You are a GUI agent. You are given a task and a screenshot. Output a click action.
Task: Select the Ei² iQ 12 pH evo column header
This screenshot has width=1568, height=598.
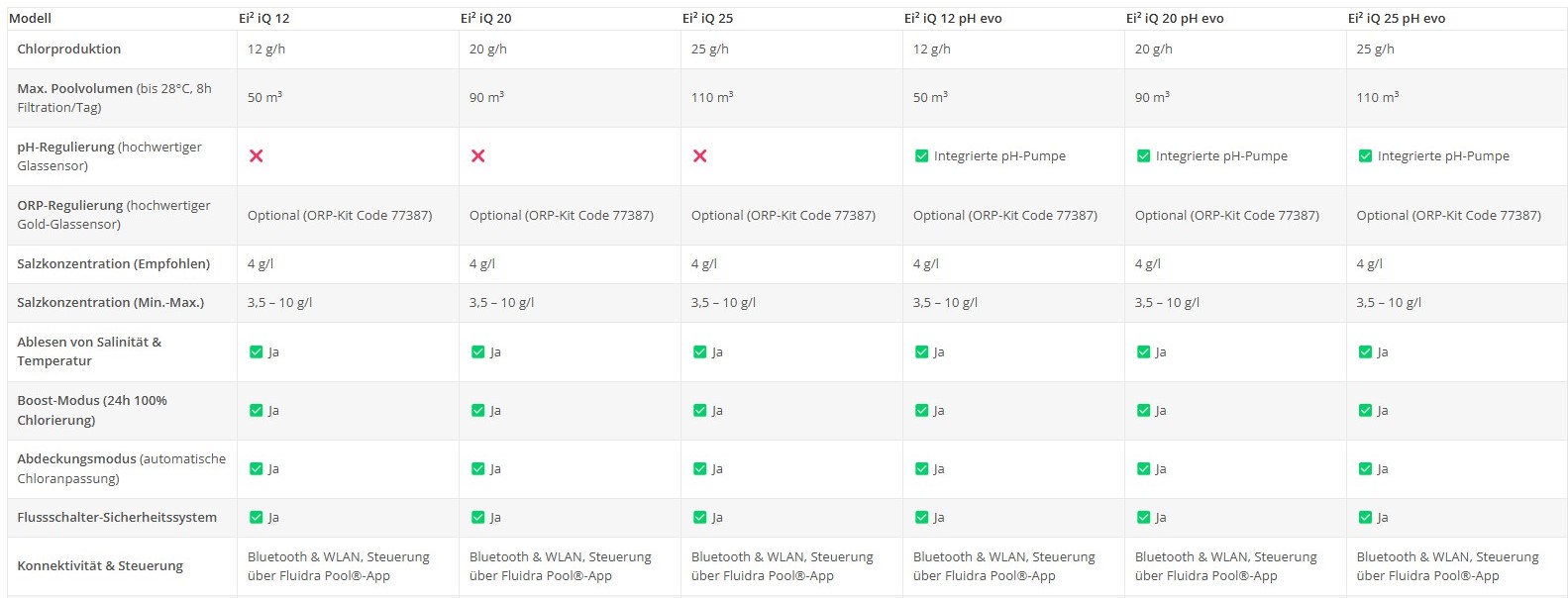952,18
